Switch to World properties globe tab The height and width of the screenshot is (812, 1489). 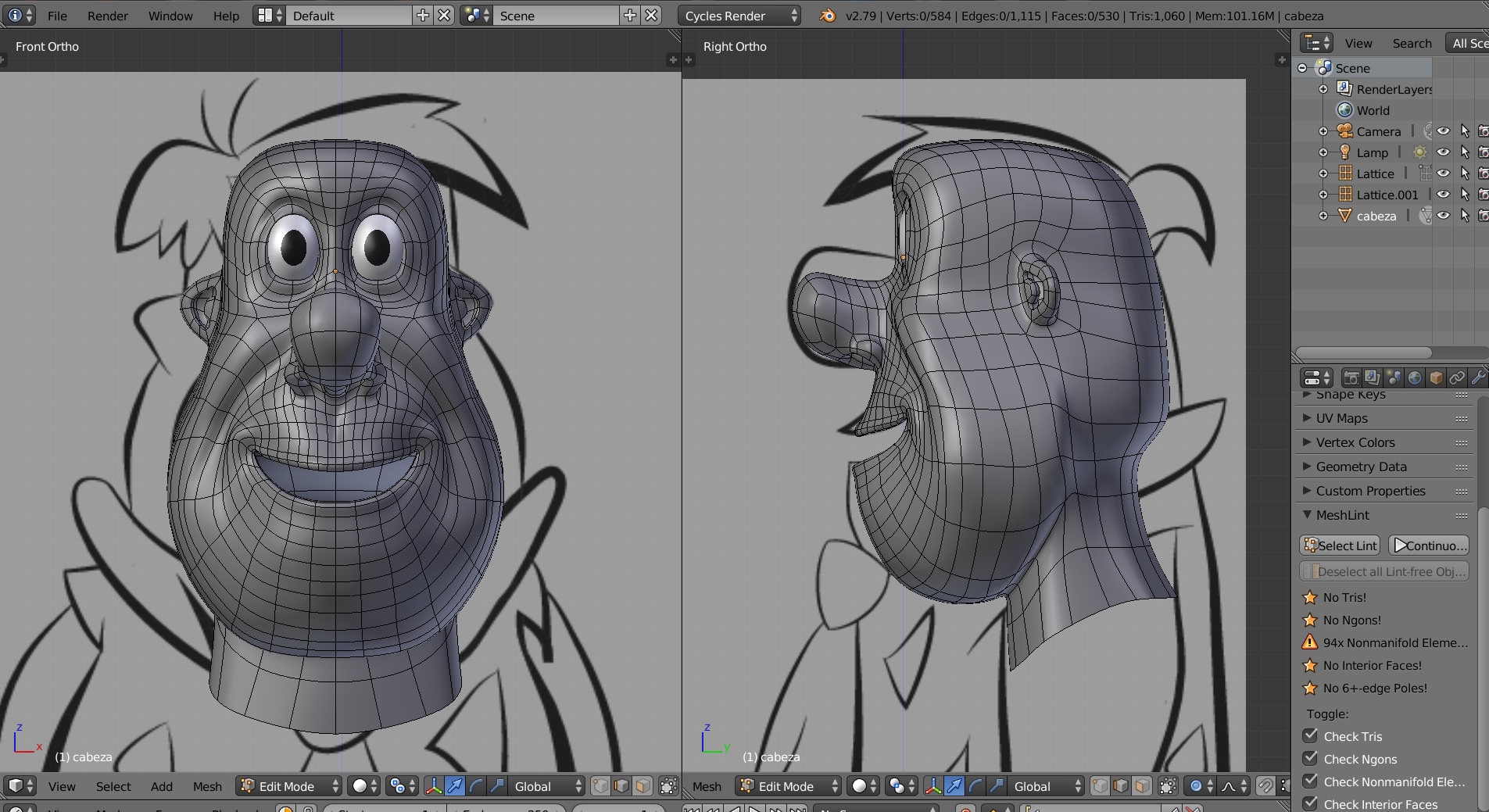tap(1414, 378)
